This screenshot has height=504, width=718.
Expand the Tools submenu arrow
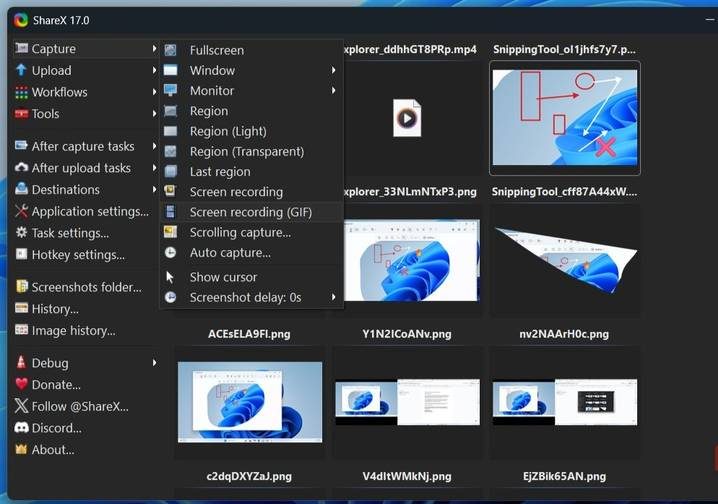(154, 114)
